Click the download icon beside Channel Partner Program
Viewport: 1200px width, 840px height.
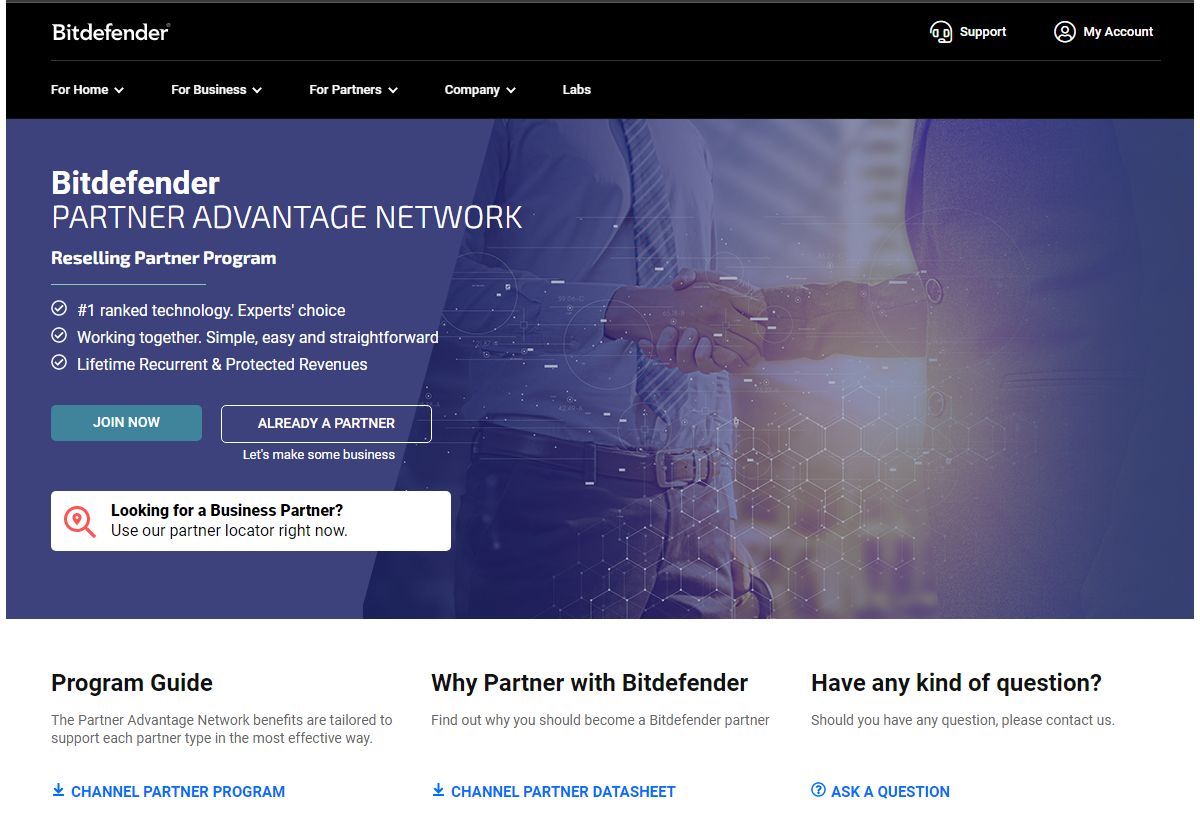pyautogui.click(x=58, y=791)
